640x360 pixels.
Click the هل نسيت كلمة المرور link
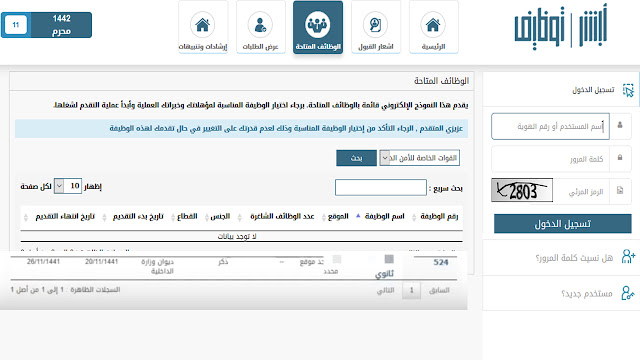pyautogui.click(x=574, y=258)
